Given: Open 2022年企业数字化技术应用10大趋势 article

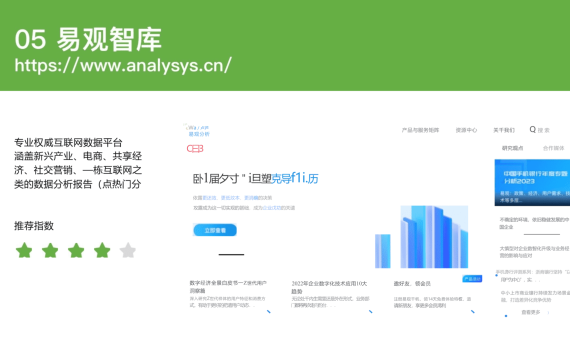Looking at the screenshot, I should pos(331,294).
